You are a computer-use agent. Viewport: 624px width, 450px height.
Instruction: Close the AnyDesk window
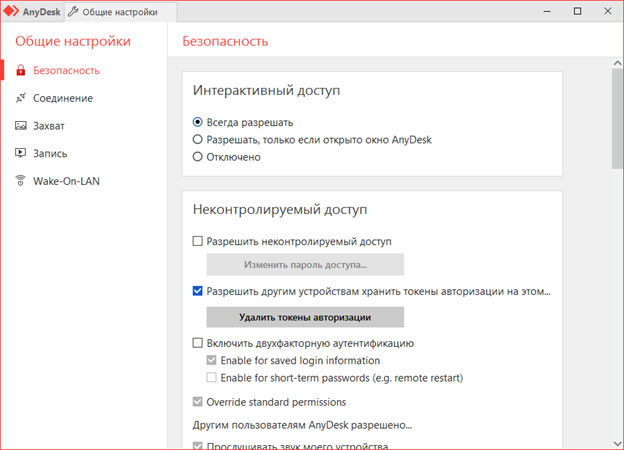pos(608,12)
